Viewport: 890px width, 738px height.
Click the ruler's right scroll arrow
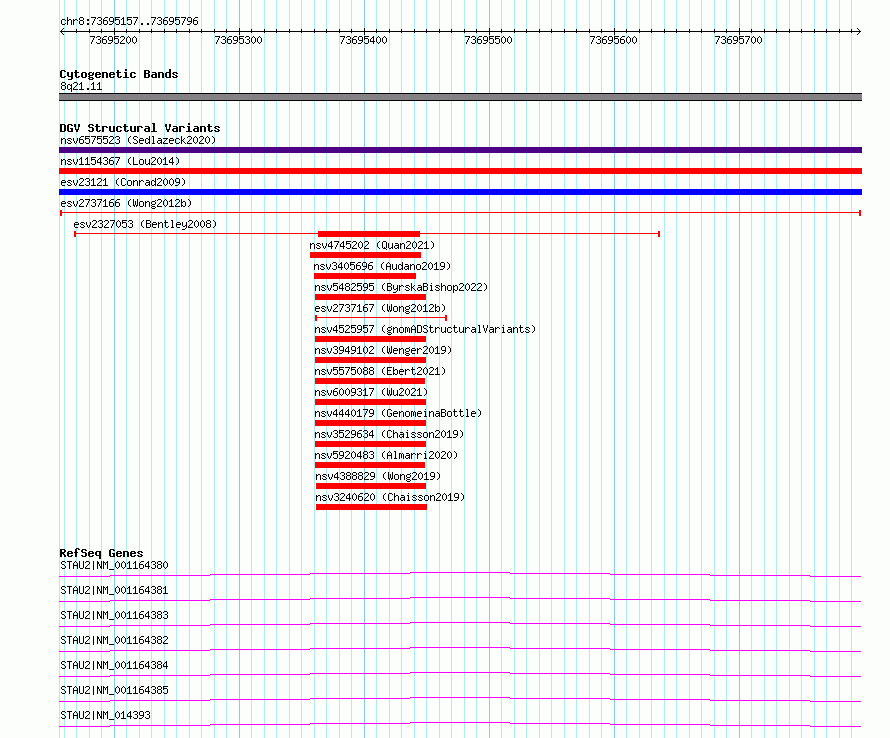point(858,32)
